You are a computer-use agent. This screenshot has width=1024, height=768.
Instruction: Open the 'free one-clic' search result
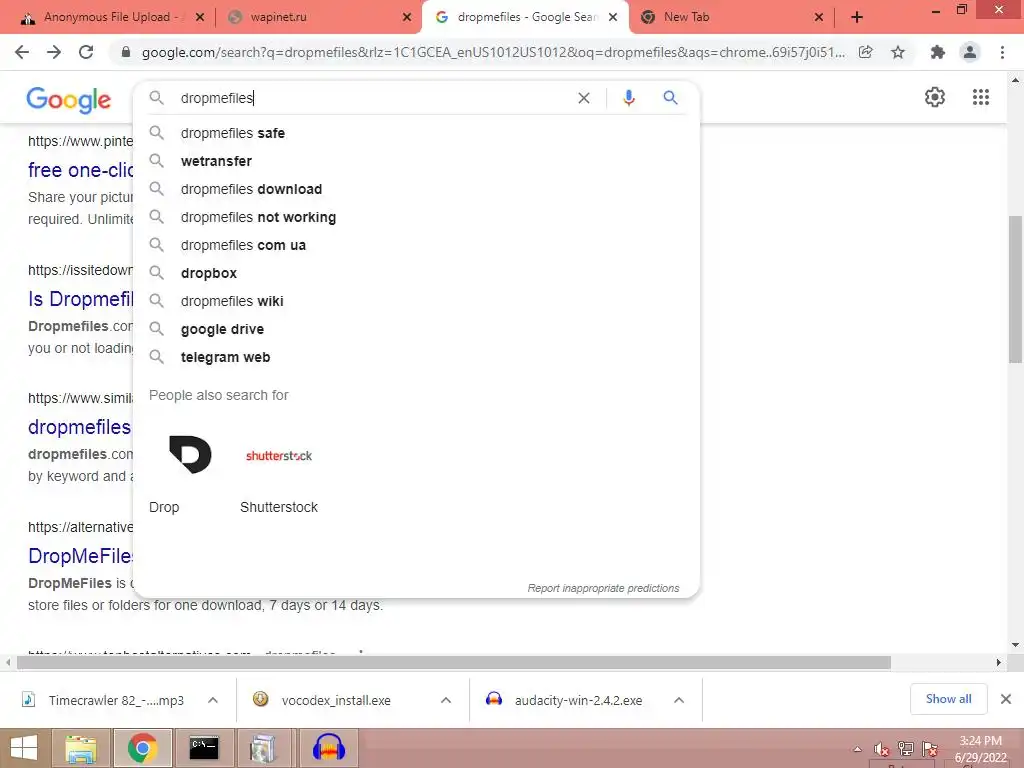click(80, 170)
